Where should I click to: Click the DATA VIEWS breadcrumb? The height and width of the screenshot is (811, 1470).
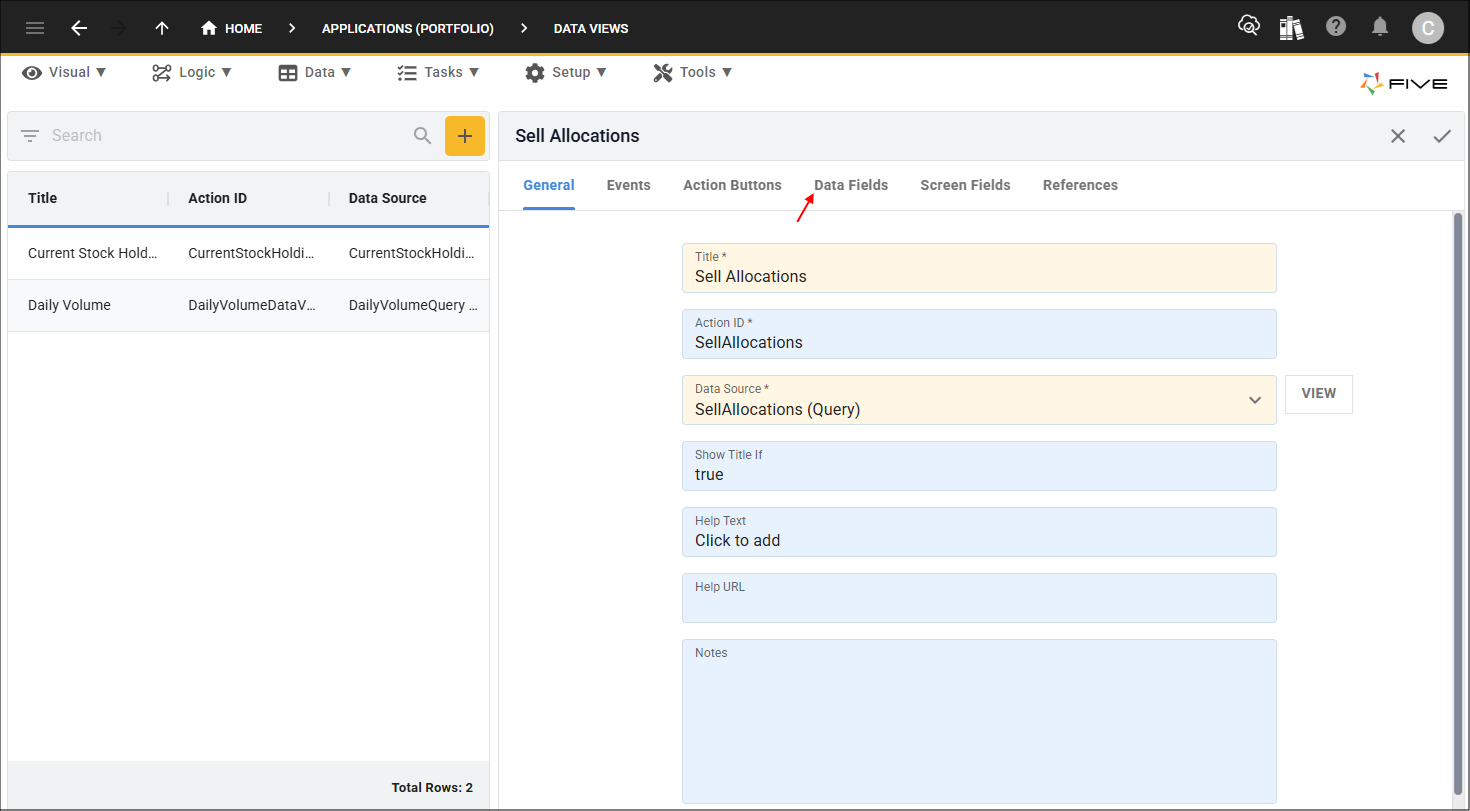pyautogui.click(x=591, y=28)
